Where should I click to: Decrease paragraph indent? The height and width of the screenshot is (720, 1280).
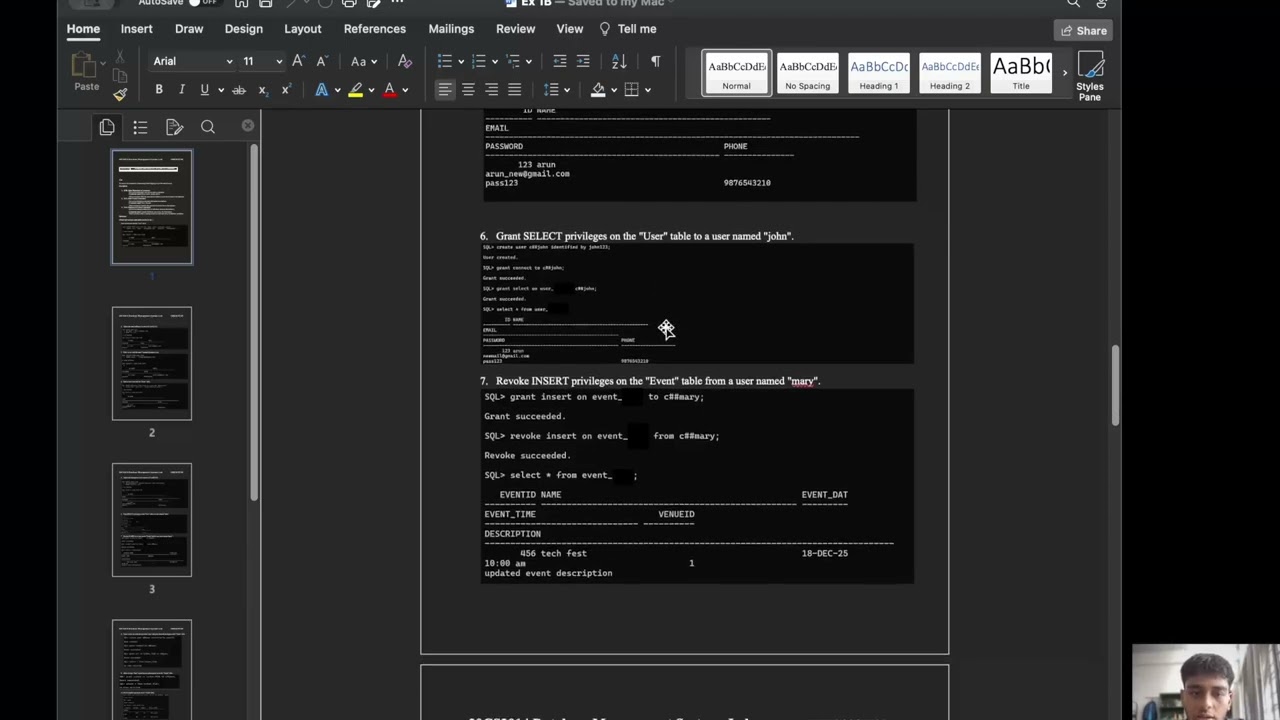(x=560, y=61)
